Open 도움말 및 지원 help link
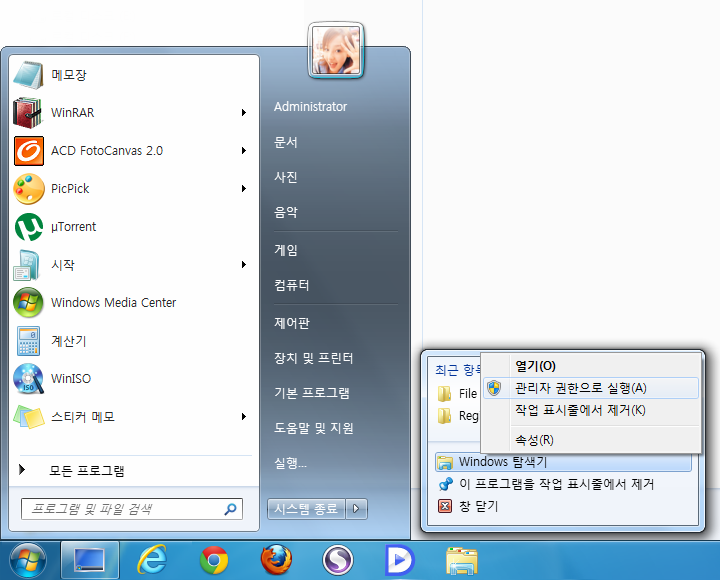 (x=314, y=428)
